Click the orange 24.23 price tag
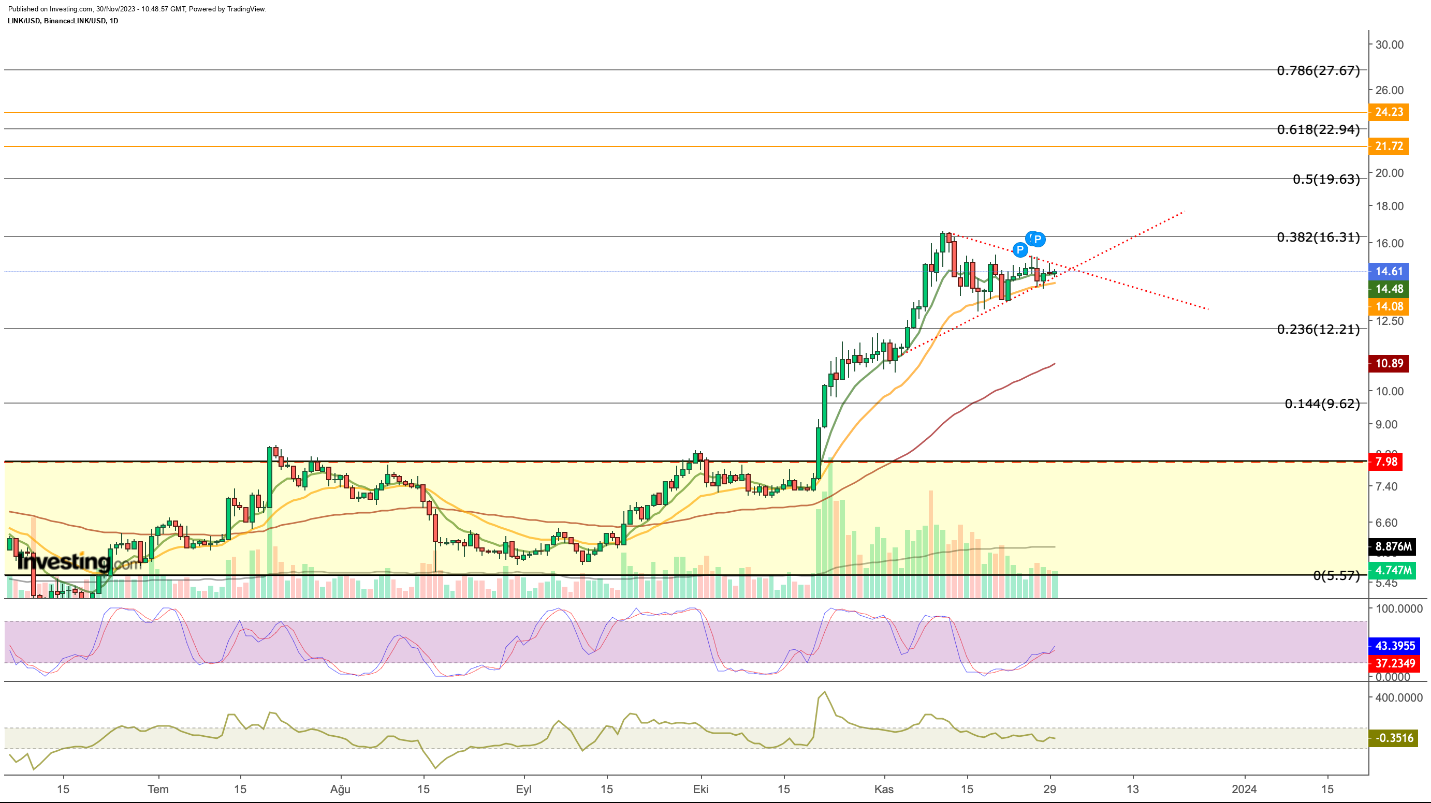Screen dimensions: 1431x803 click(x=1390, y=113)
